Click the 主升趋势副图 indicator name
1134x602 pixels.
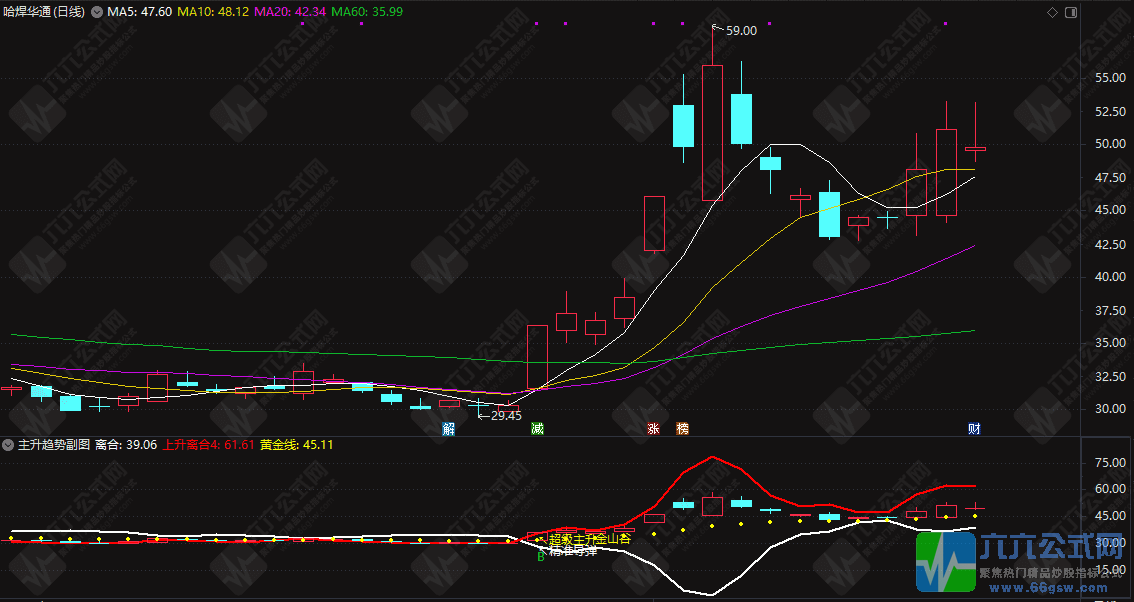coord(54,444)
